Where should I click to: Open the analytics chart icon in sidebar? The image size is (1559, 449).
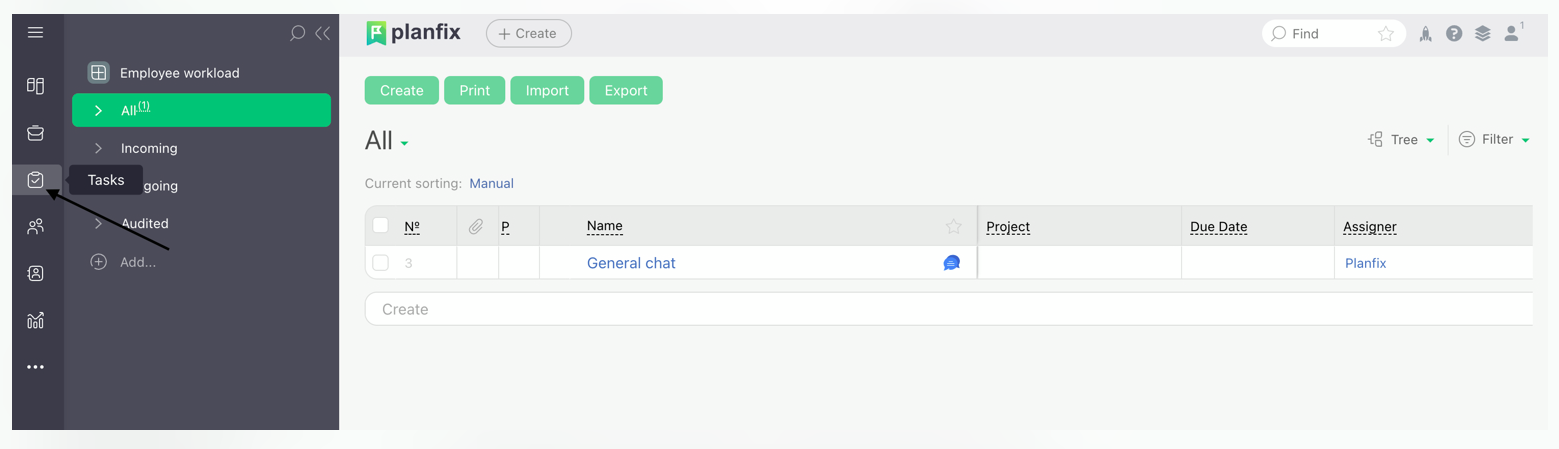pyautogui.click(x=36, y=320)
